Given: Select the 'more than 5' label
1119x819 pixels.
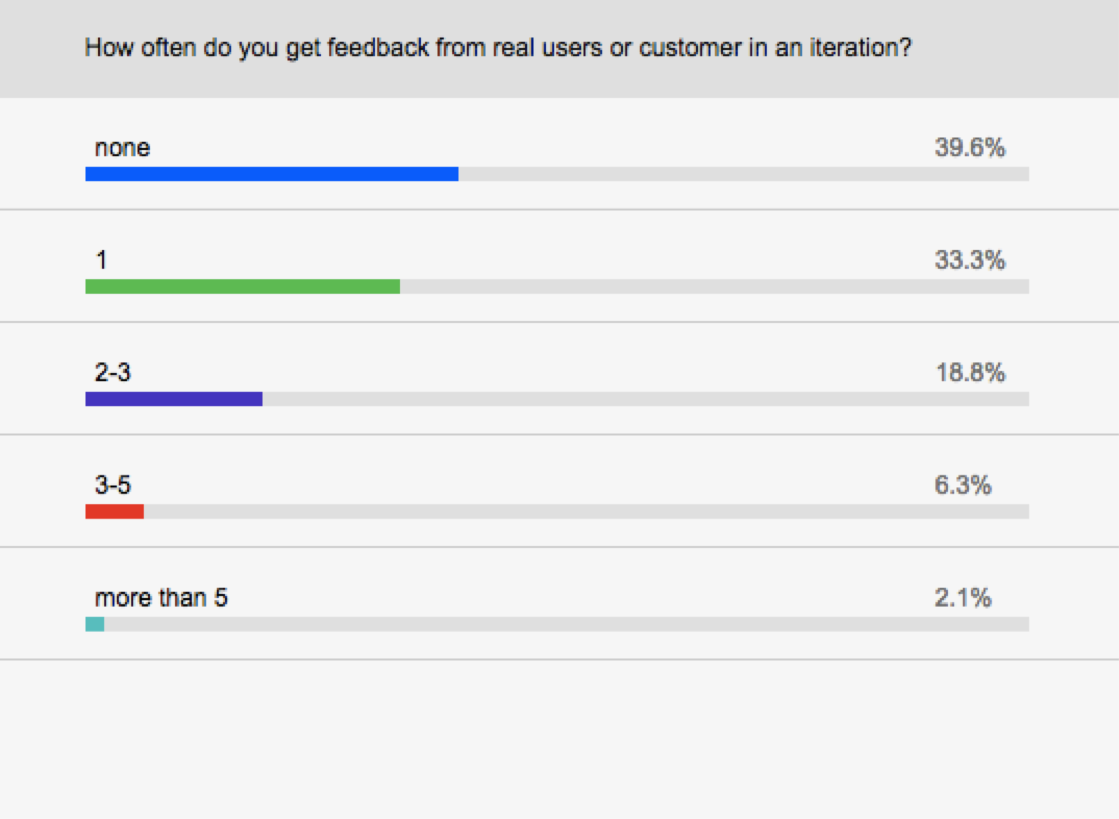Looking at the screenshot, I should [x=161, y=598].
